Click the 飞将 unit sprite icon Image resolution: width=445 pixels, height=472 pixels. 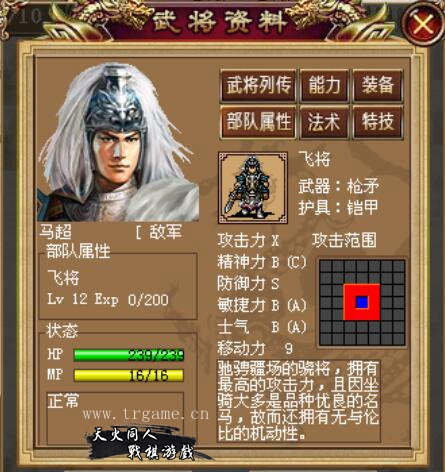click(253, 188)
